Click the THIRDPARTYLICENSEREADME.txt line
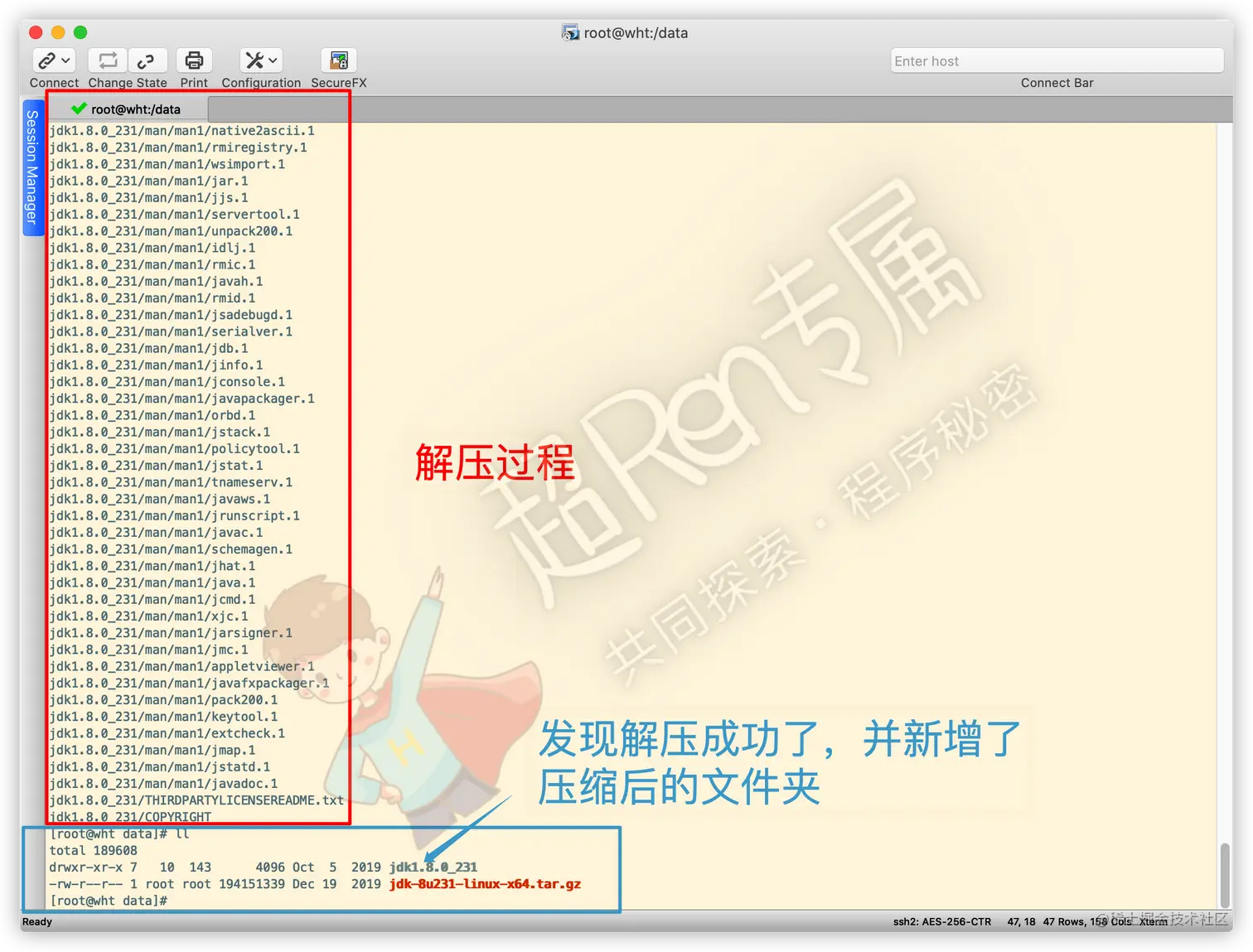This screenshot has width=1253, height=952. tap(196, 800)
